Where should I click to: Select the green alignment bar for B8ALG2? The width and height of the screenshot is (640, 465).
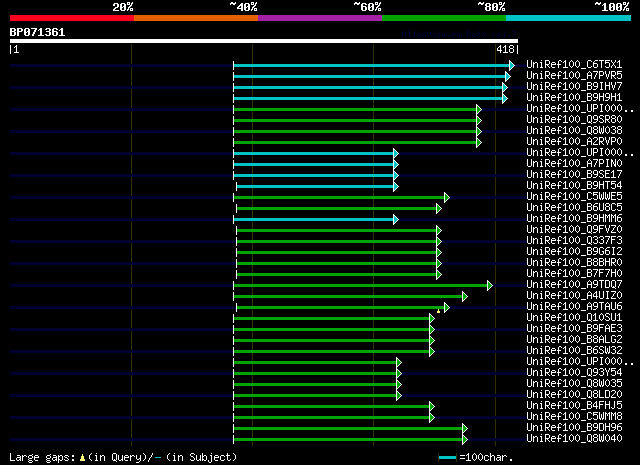click(331, 341)
